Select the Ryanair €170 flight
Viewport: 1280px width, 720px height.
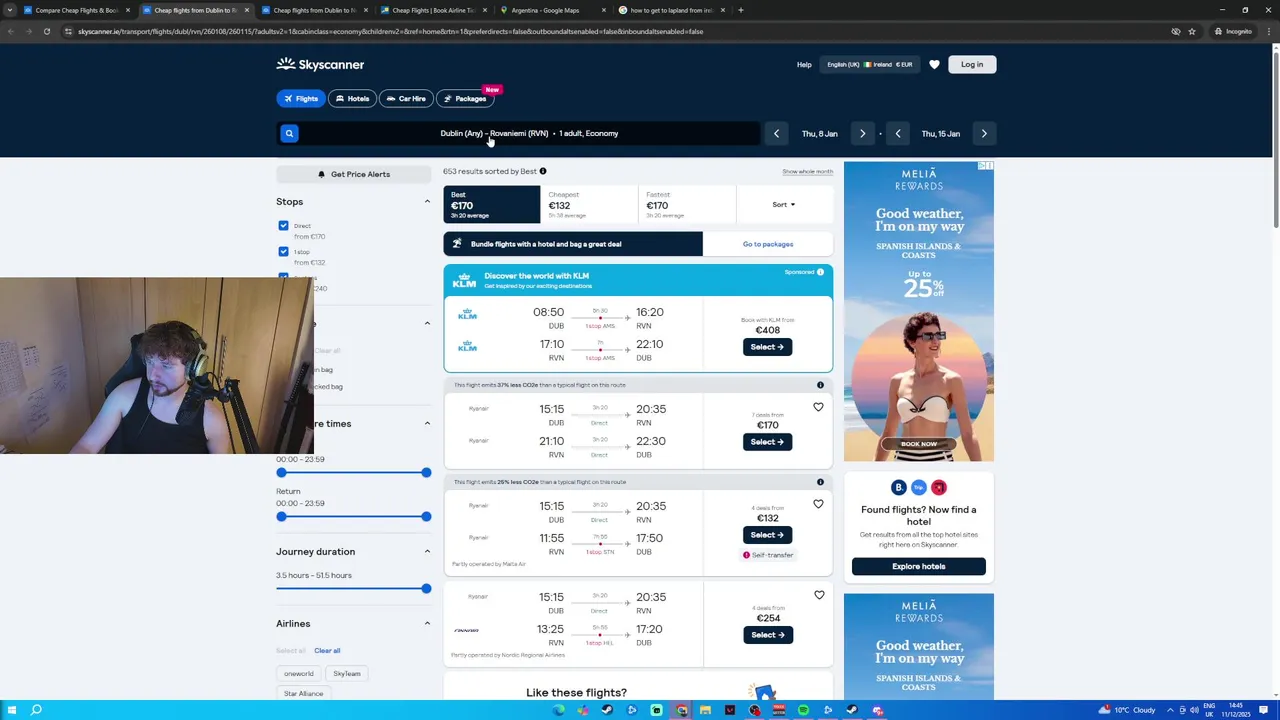(x=767, y=442)
